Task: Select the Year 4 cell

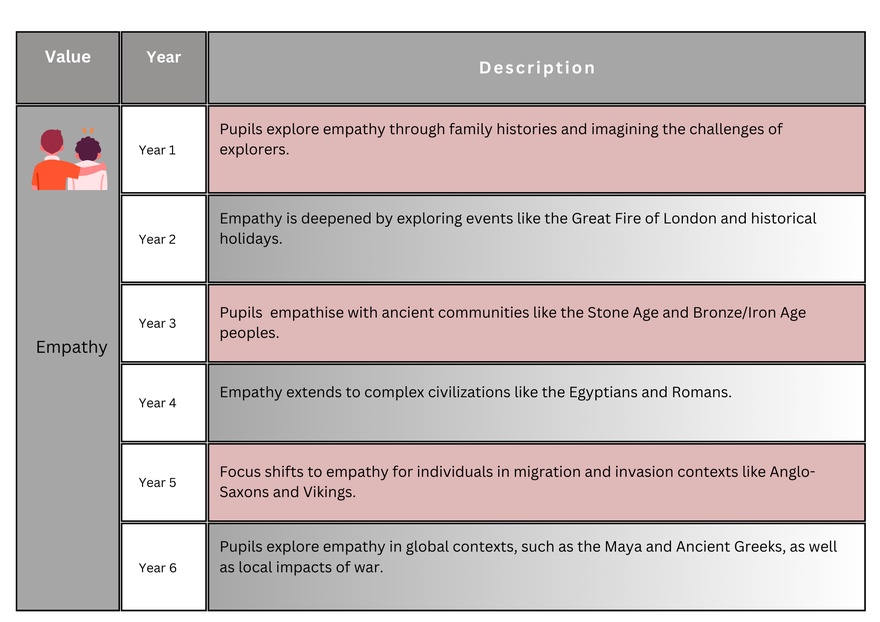Action: [x=157, y=403]
